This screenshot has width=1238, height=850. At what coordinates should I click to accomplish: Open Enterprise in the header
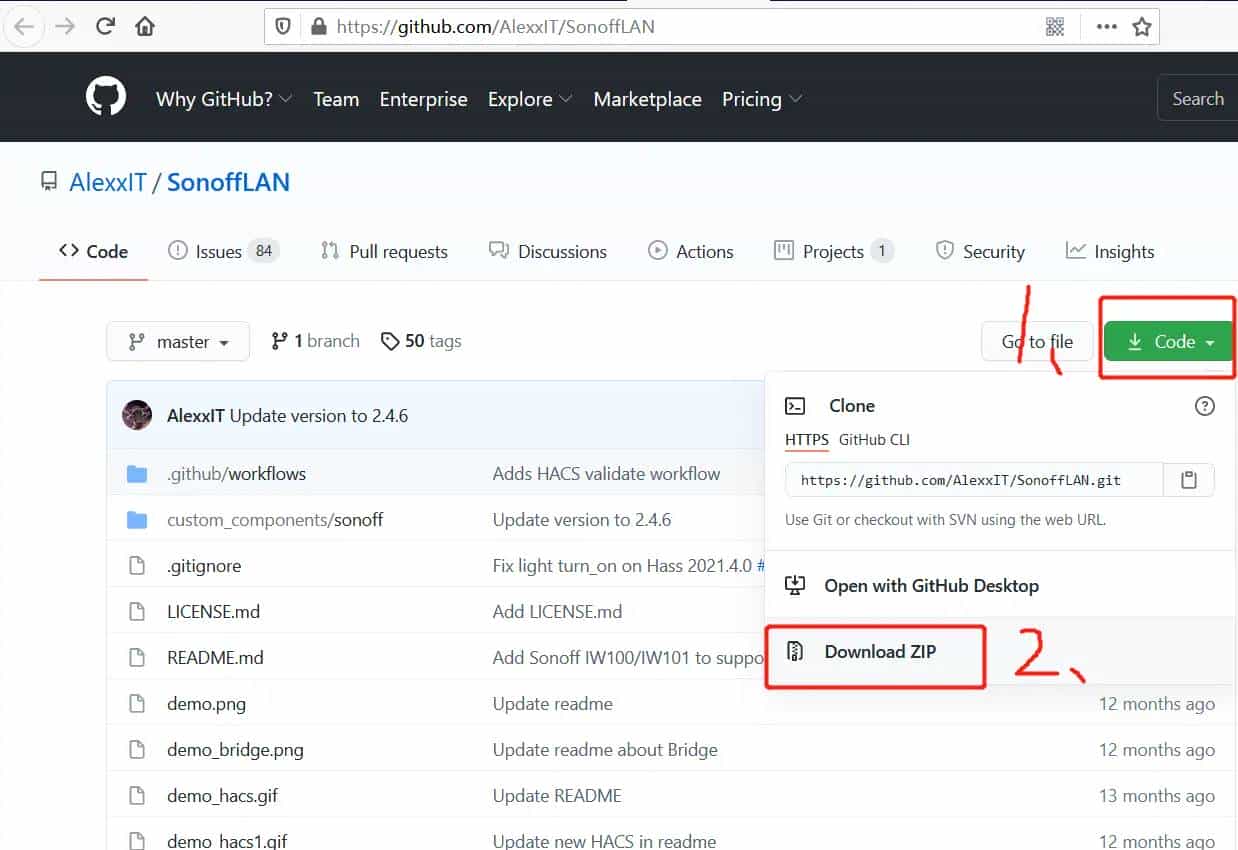tap(423, 99)
